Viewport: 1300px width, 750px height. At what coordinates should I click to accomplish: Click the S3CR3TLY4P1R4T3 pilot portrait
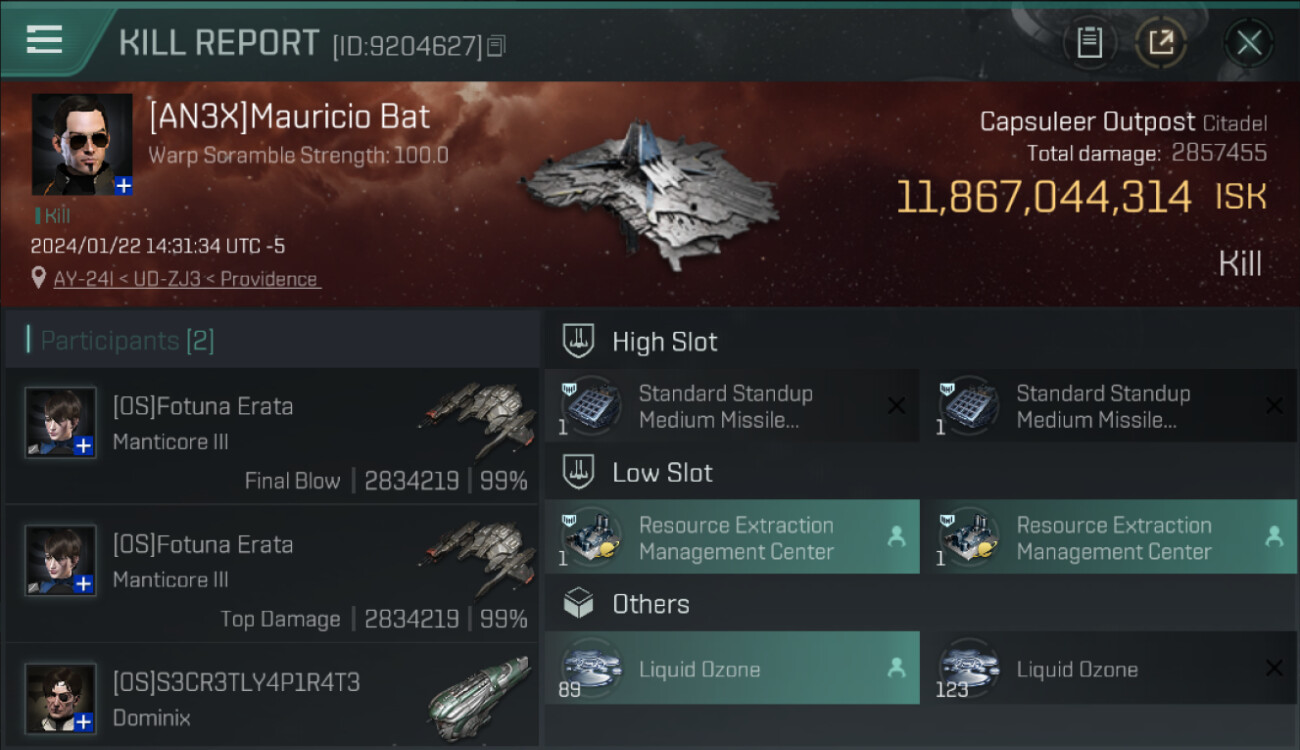(x=61, y=697)
